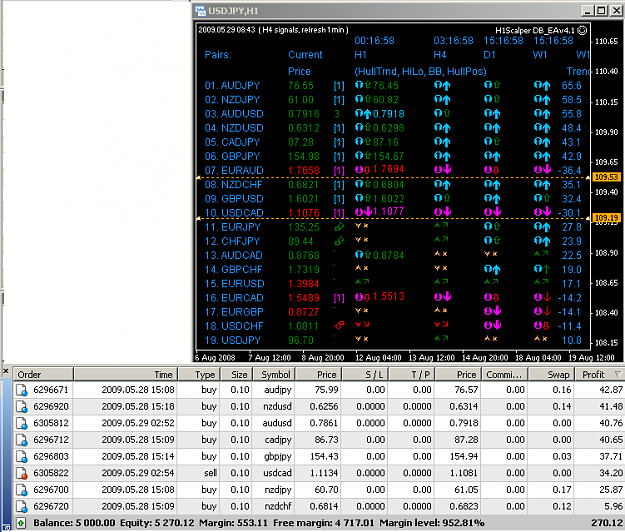The width and height of the screenshot is (625, 532).
Task: Click the order icon for order 6296712
Action: click(22, 440)
